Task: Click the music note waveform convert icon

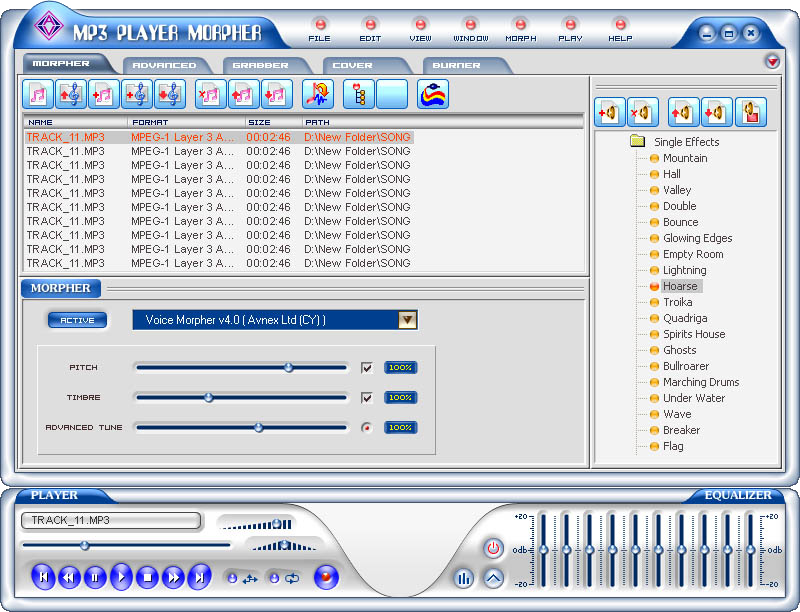Action: [318, 94]
